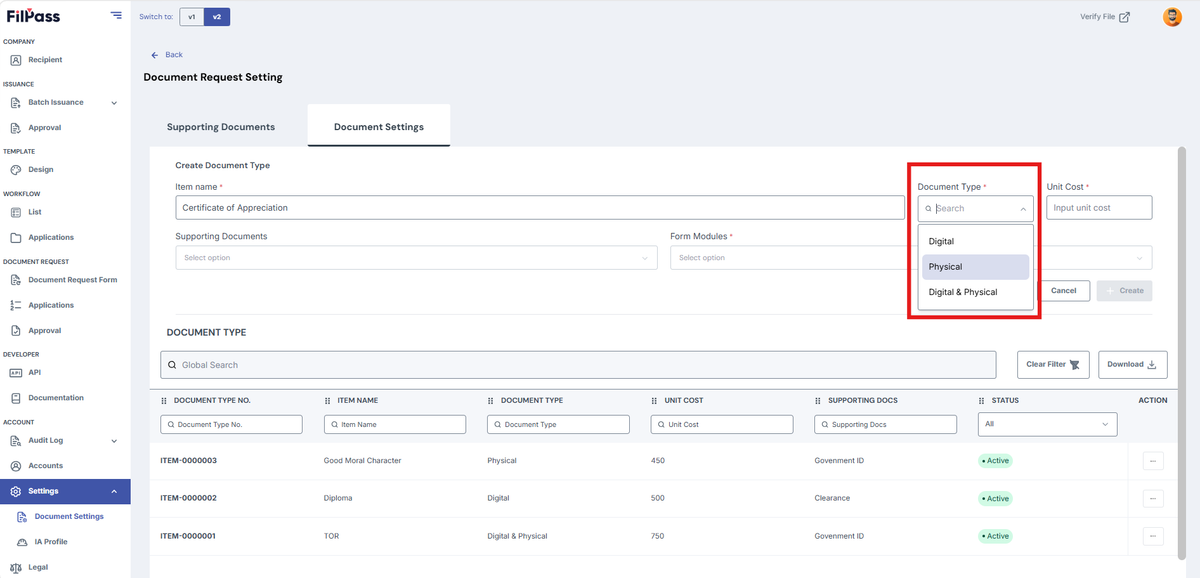Click the Download button
This screenshot has width=1200, height=578.
(1132, 364)
